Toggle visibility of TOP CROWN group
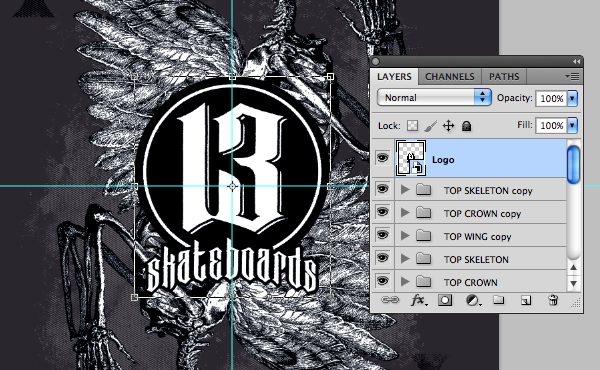 tap(382, 281)
